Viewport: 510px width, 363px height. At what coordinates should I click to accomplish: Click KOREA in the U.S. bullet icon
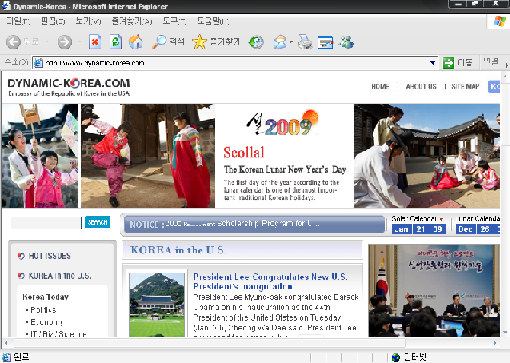21,276
